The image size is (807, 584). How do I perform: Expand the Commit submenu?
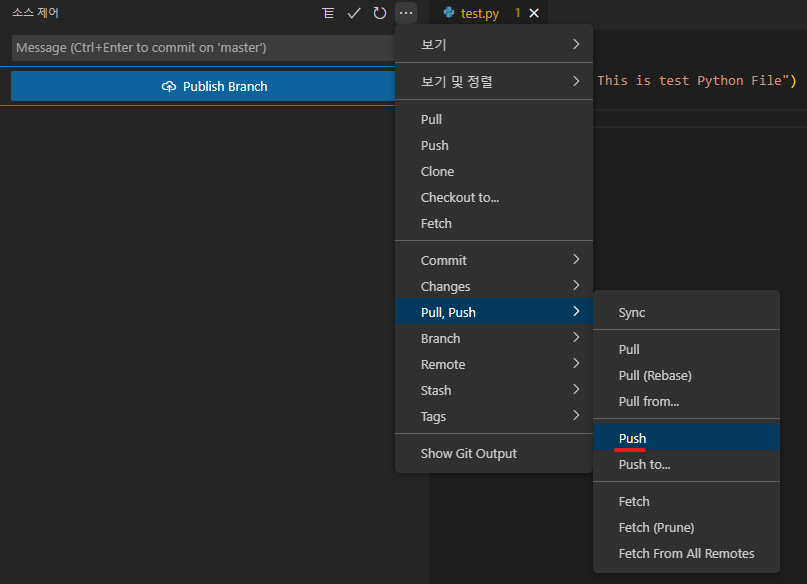pyautogui.click(x=494, y=260)
